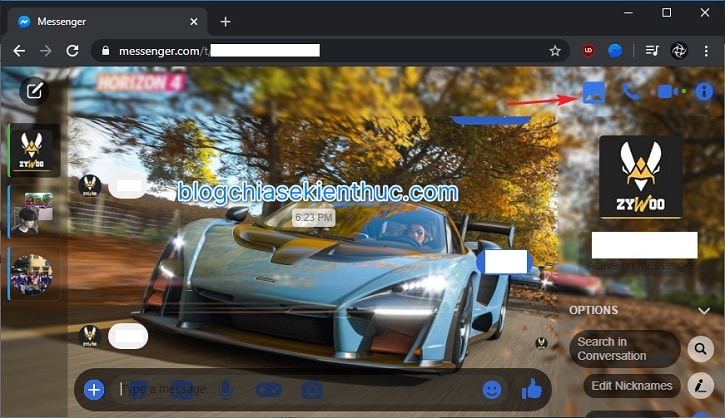Open the Messenger extension icon in the toolbar
The image size is (725, 418).
pos(615,51)
